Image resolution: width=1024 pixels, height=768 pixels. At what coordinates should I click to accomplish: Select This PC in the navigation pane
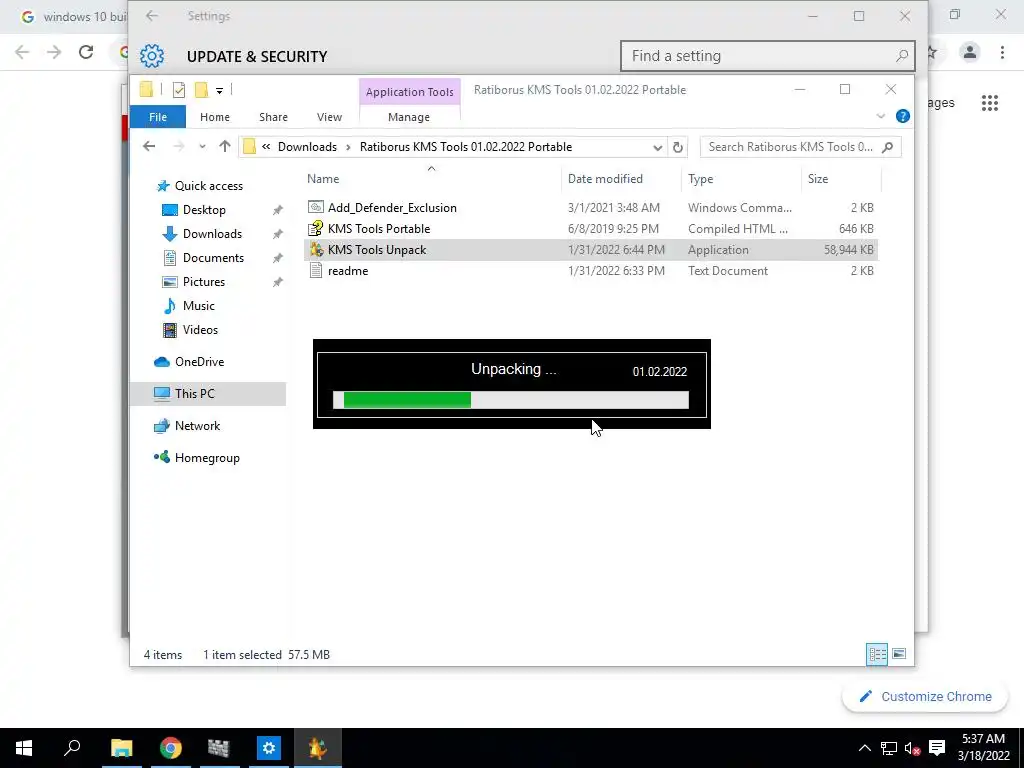[x=208, y=394]
